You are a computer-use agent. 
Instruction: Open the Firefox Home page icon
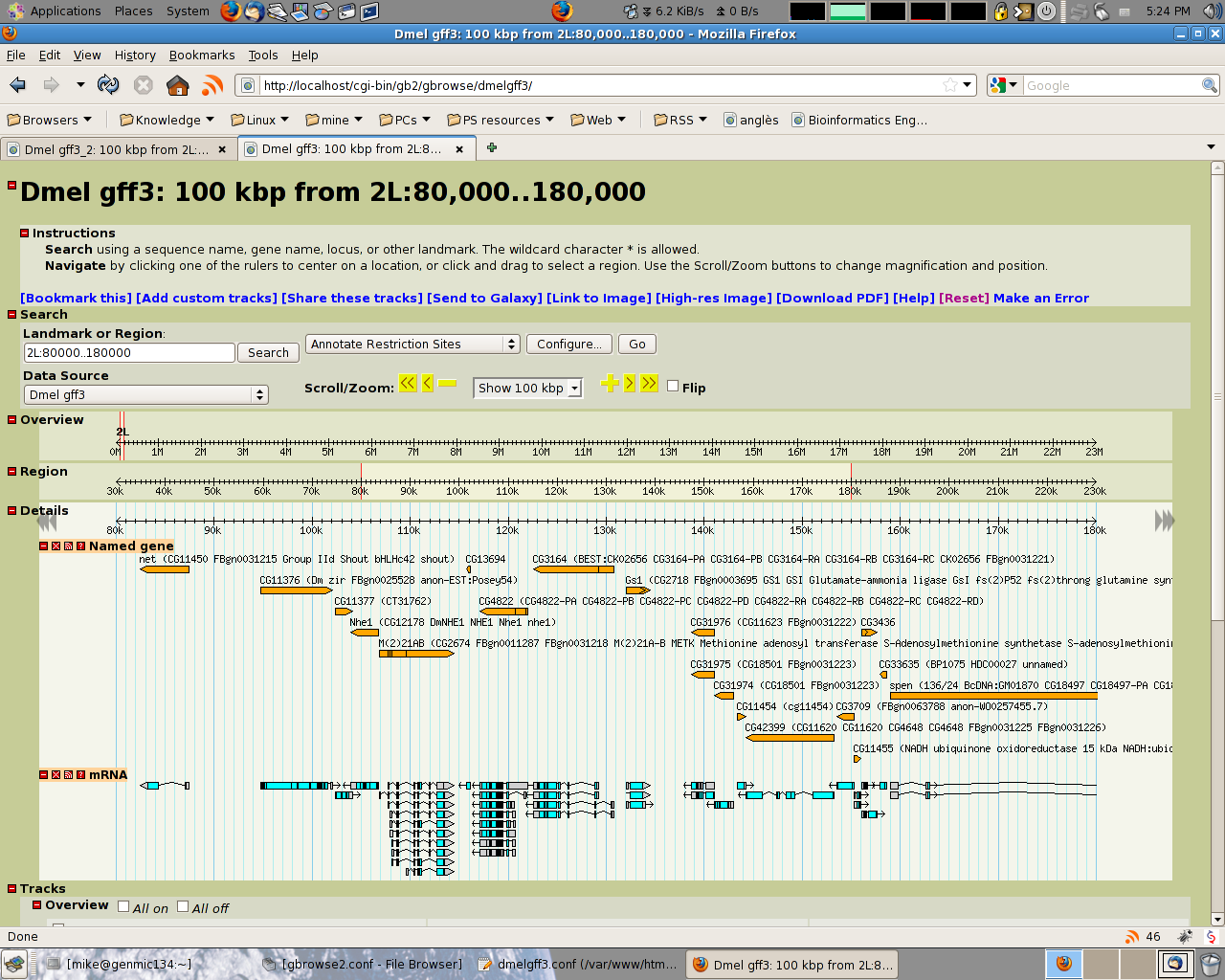click(178, 85)
